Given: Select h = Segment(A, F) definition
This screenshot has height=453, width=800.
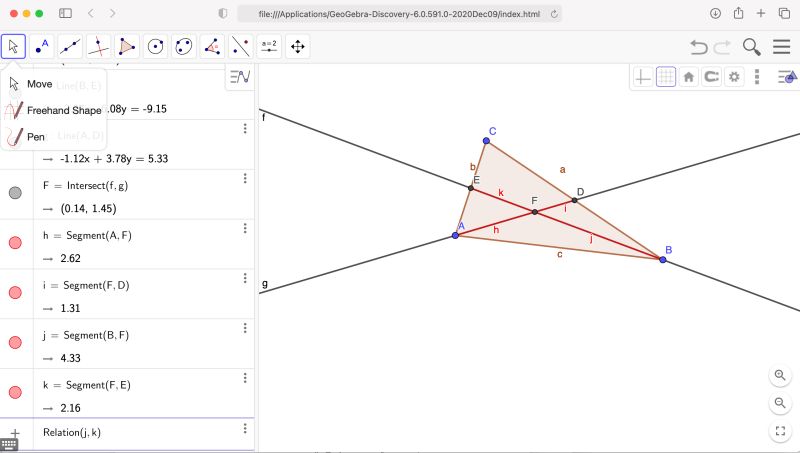Looking at the screenshot, I should coord(87,236).
